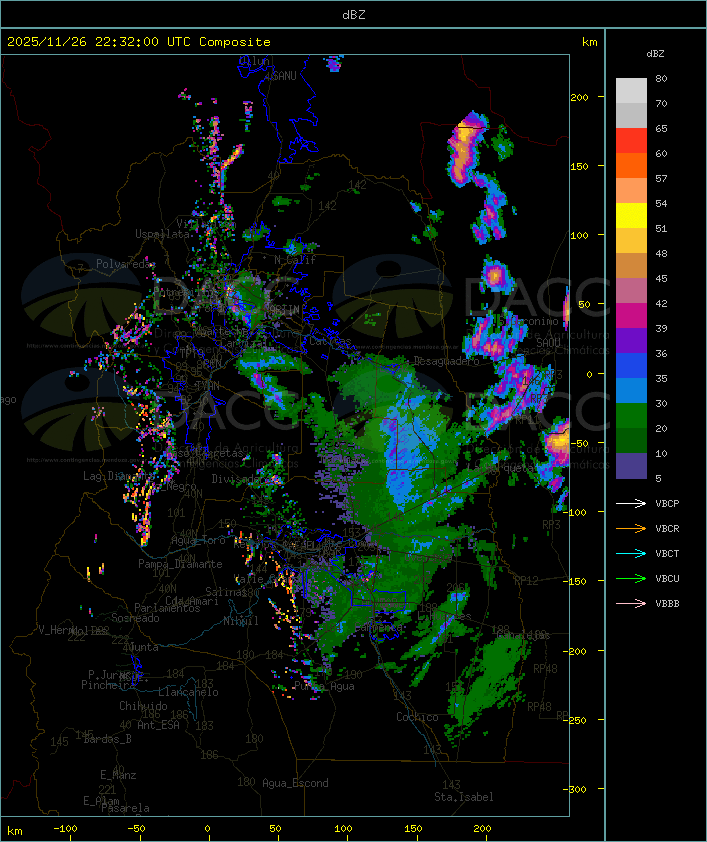The height and width of the screenshot is (842, 707).
Task: Pick the light blue 30-35 dBZ swatch
Action: tap(631, 391)
